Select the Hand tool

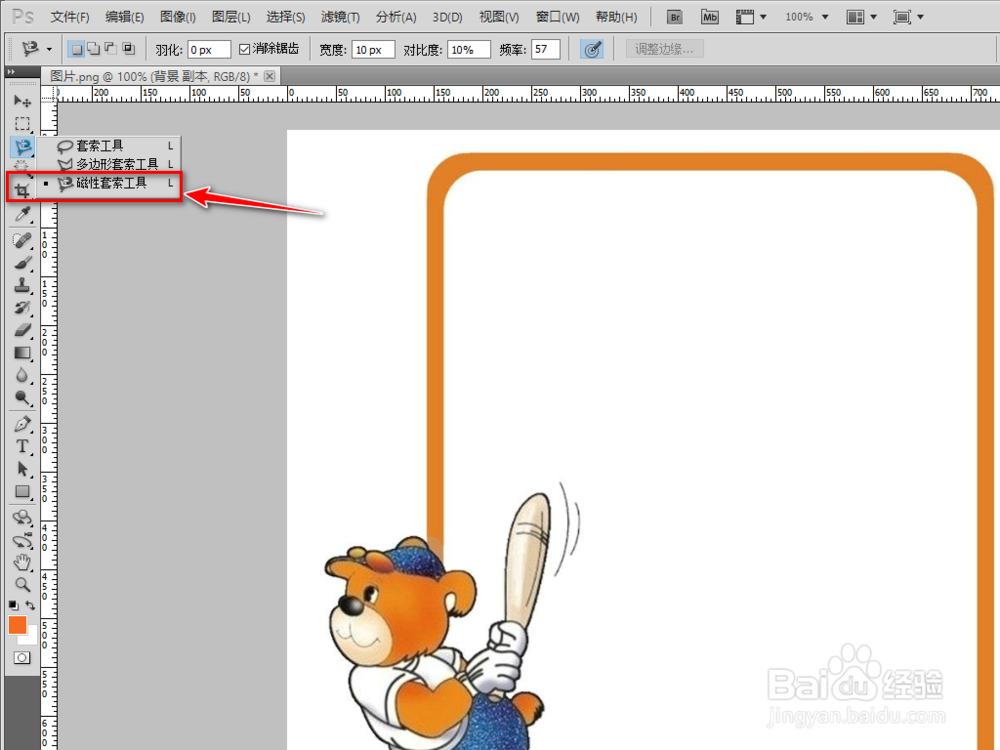coord(22,562)
